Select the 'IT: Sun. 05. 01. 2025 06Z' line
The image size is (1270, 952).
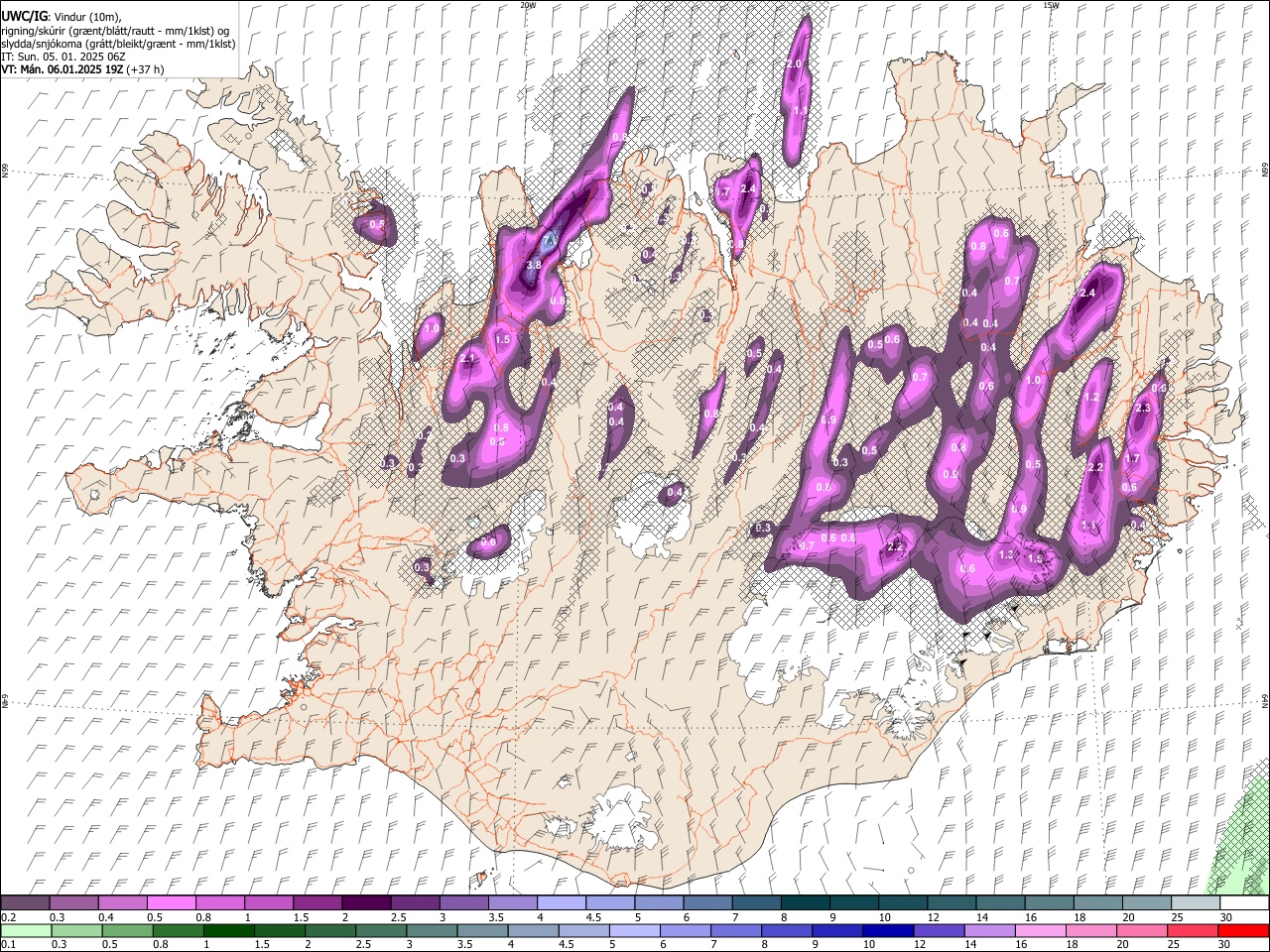pyautogui.click(x=63, y=57)
